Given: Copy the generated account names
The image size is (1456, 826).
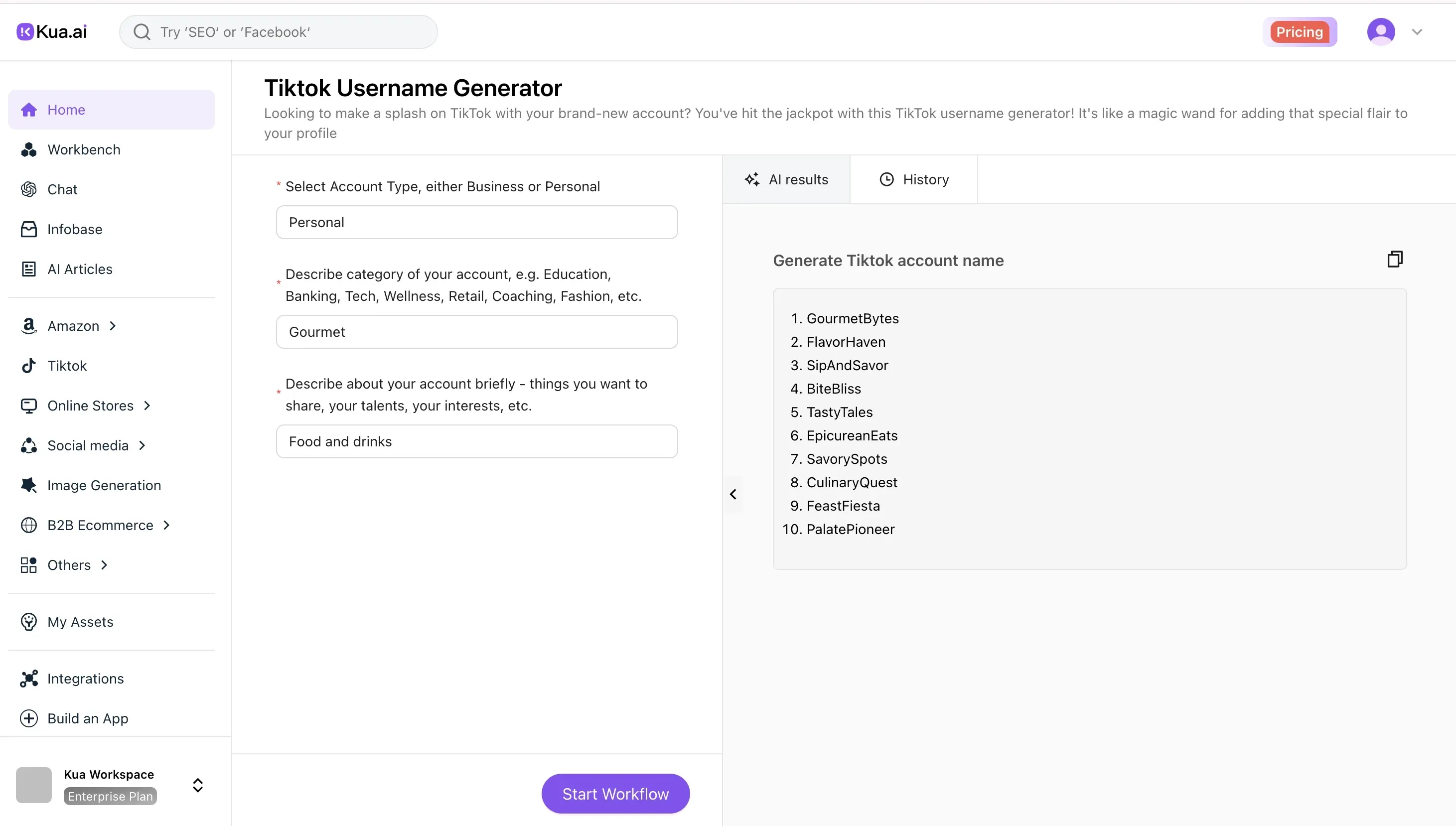Looking at the screenshot, I should tap(1394, 259).
